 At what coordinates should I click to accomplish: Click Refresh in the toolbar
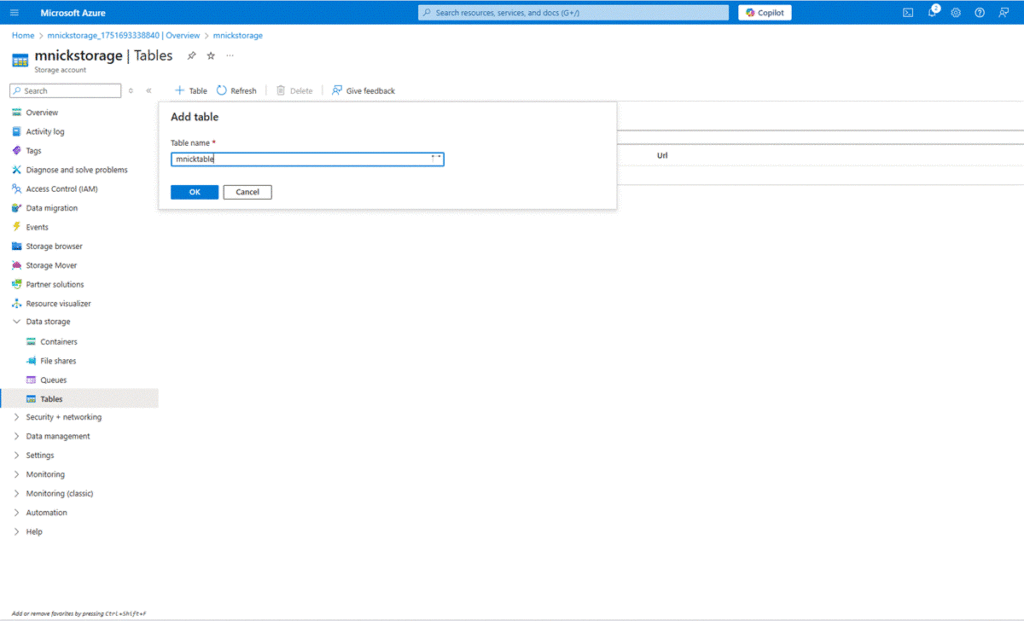(x=236, y=91)
